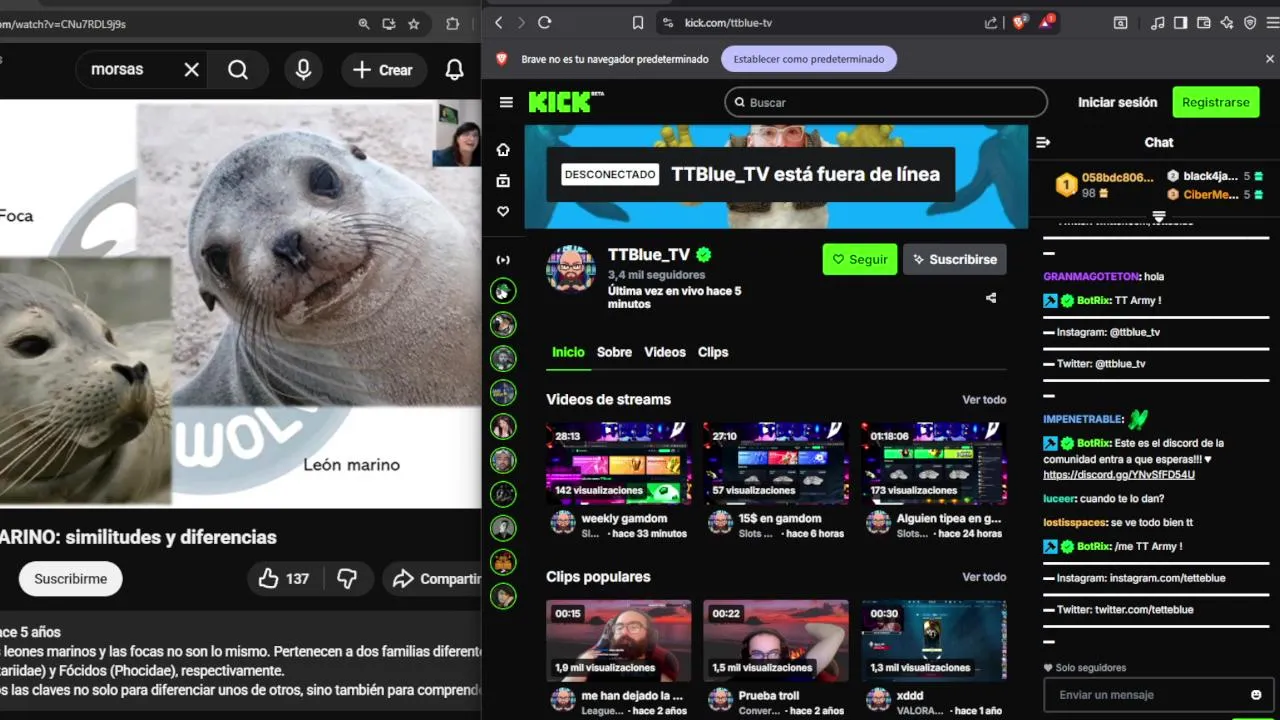Clear the YouTube search text 'morsas'

(x=192, y=69)
